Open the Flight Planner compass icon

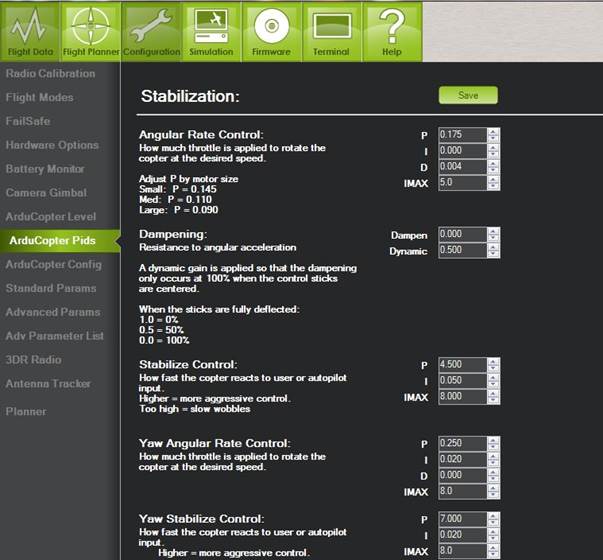(x=90, y=31)
